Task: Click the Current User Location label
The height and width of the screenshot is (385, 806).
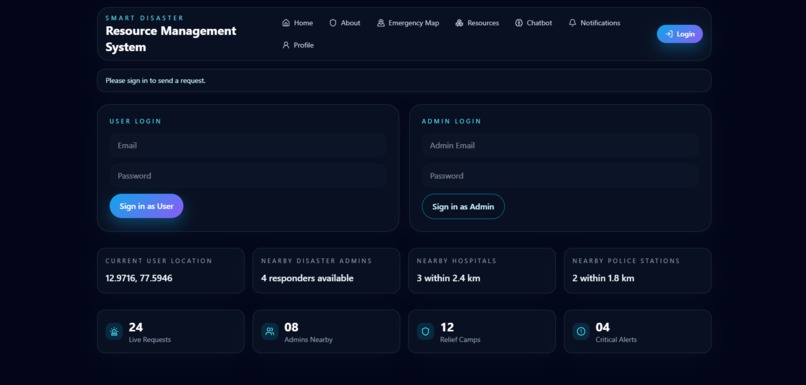Action: 159,261
